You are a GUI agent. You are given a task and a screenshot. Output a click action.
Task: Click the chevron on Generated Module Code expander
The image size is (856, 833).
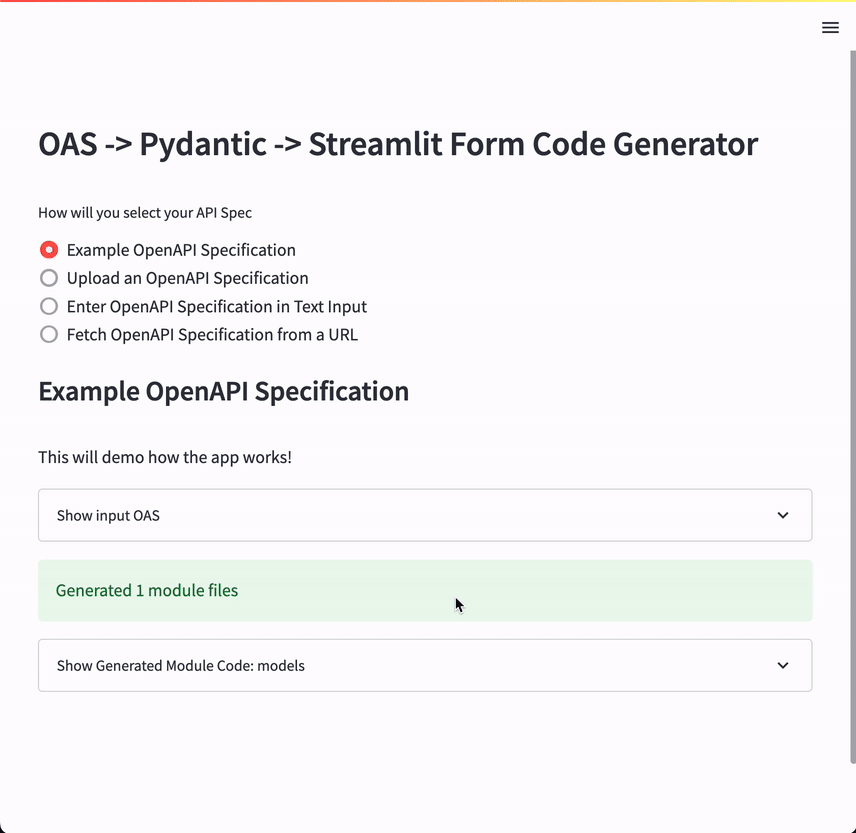pyautogui.click(x=783, y=665)
